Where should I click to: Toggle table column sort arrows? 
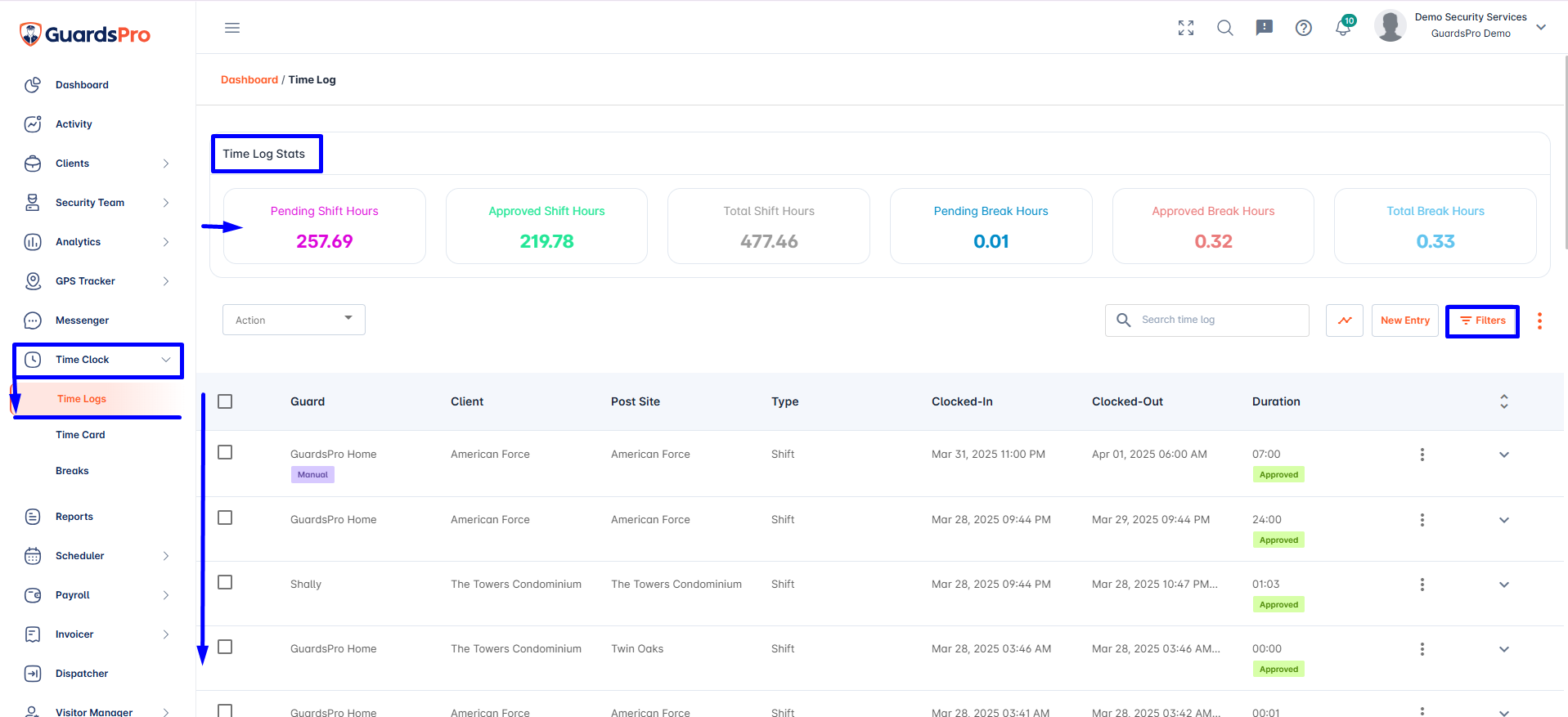click(1504, 401)
